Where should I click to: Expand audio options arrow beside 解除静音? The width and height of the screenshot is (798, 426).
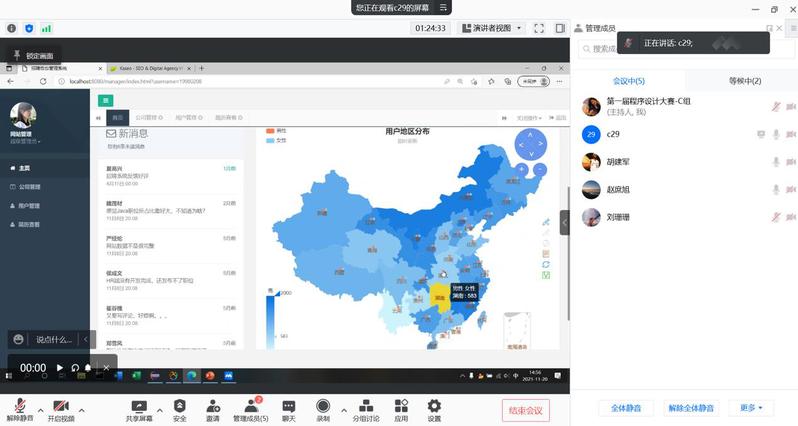[40, 409]
